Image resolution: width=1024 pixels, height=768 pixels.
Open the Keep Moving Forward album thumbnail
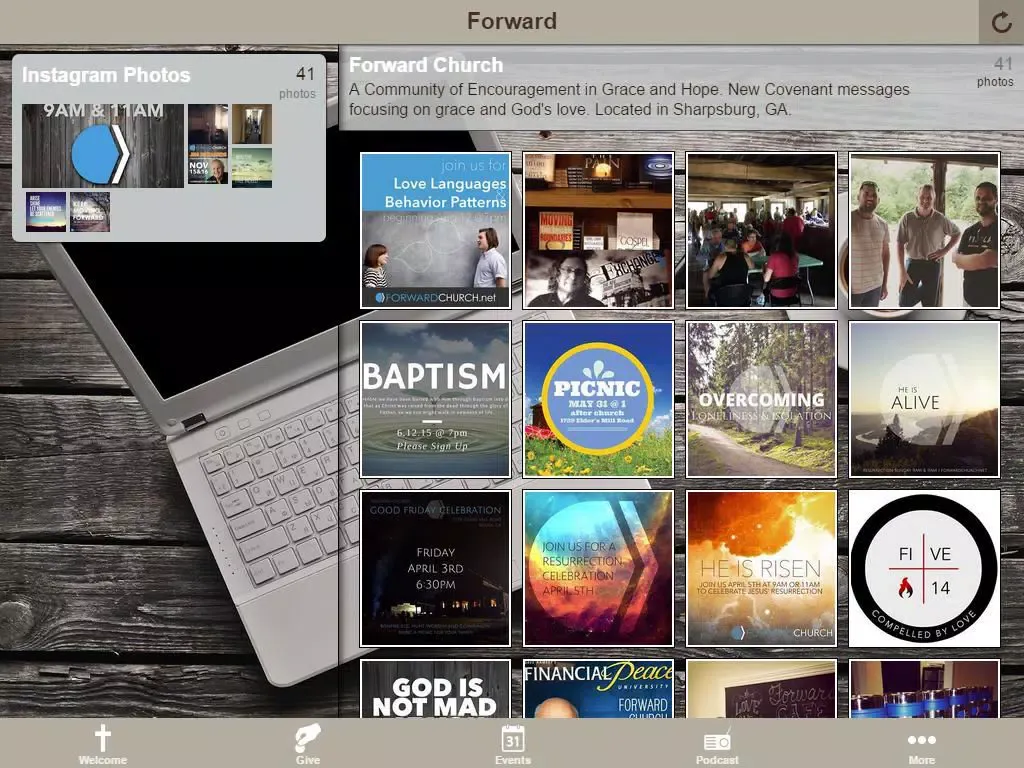(x=89, y=212)
